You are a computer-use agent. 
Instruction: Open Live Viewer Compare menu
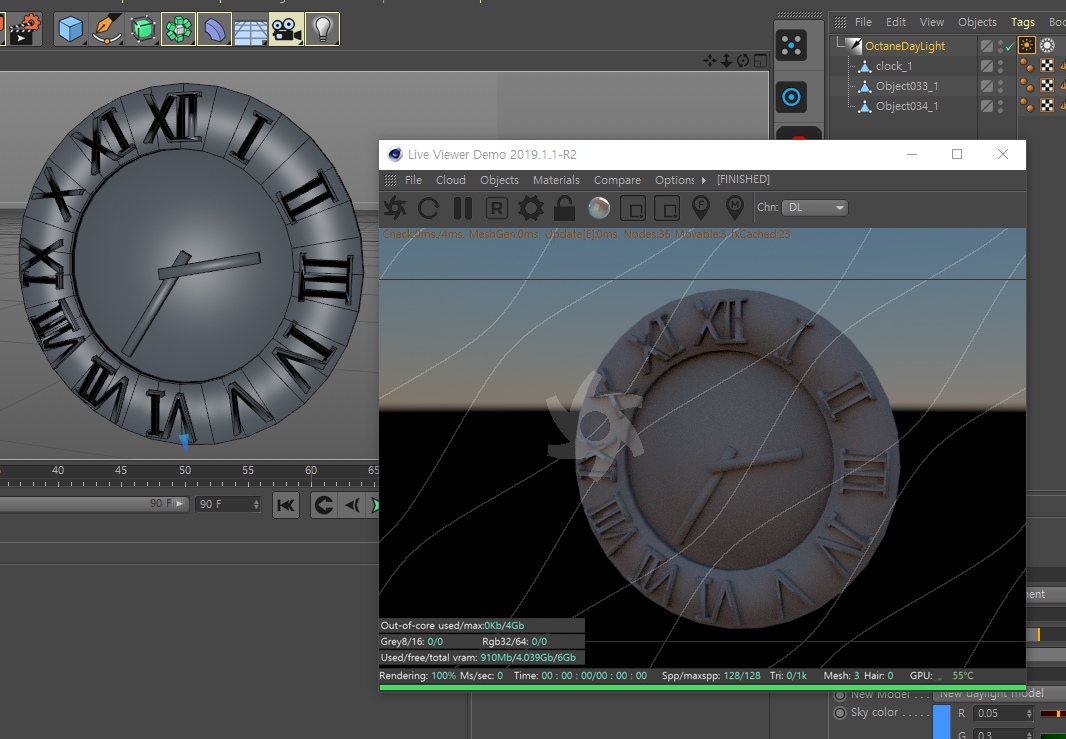617,180
